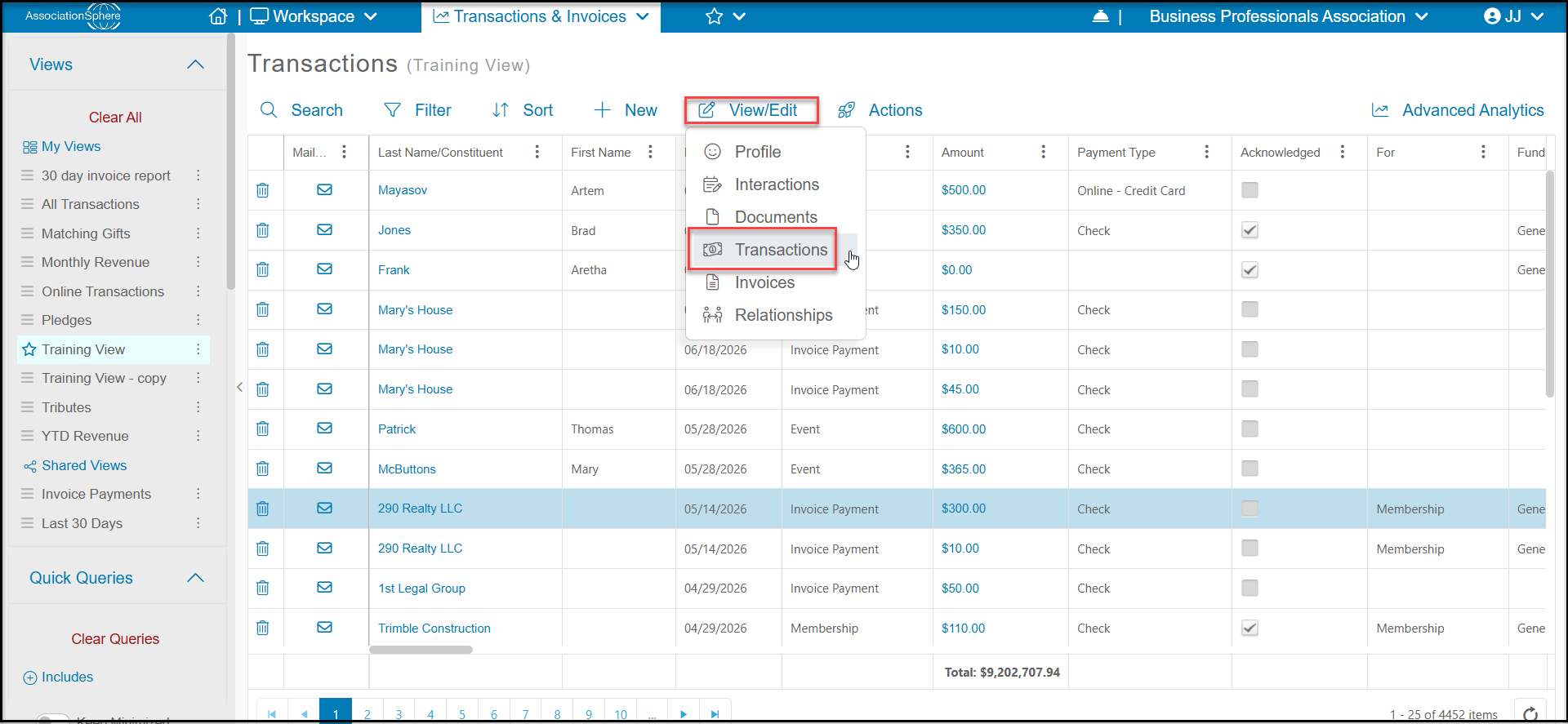Collapse the left sidebar panel
The width and height of the screenshot is (1568, 724).
[x=239, y=387]
